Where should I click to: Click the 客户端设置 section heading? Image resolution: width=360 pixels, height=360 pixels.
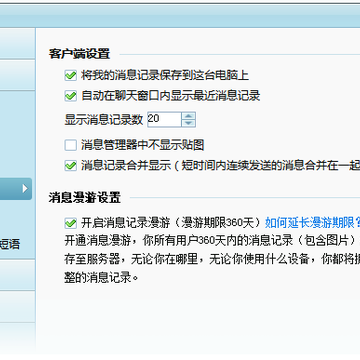click(x=79, y=54)
